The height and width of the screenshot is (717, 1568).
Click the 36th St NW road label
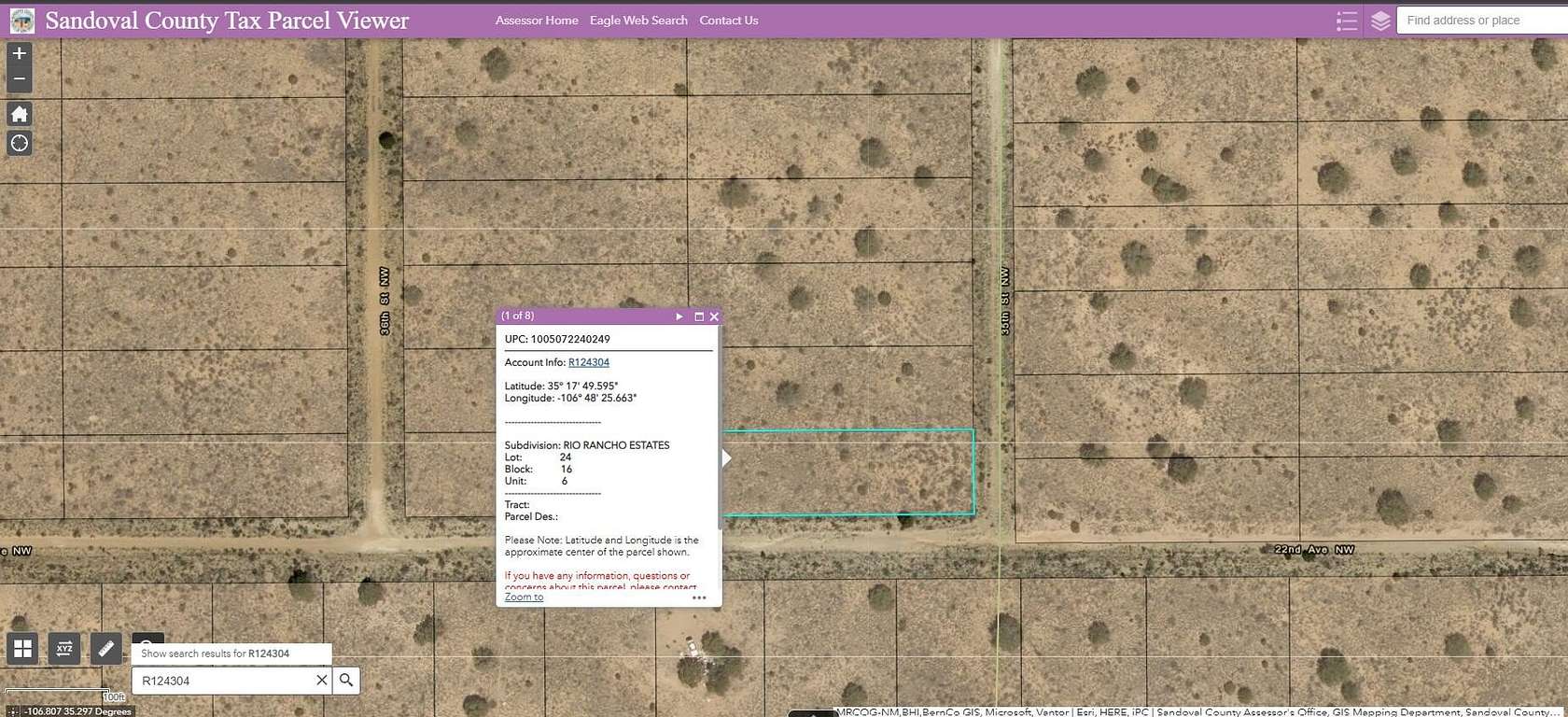pos(385,302)
